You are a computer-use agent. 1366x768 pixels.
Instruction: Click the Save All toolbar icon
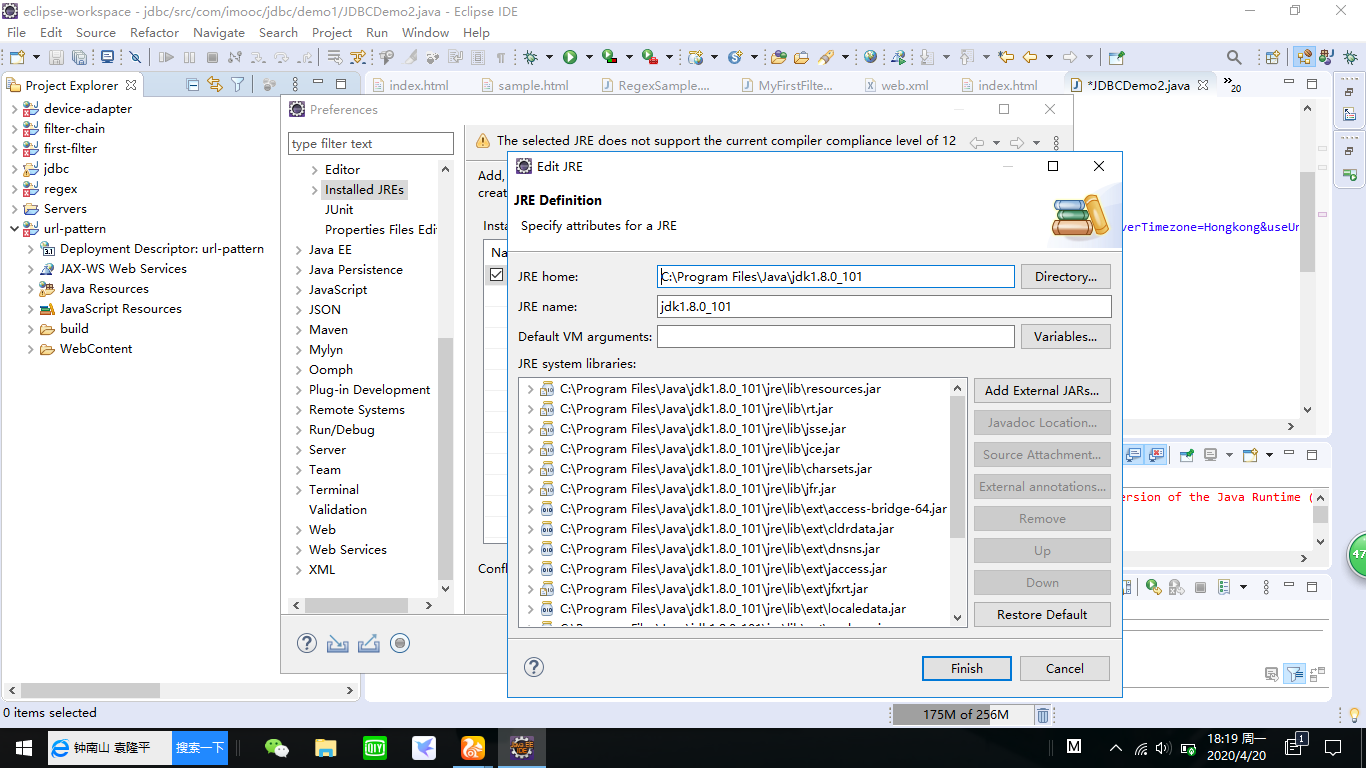click(79, 57)
